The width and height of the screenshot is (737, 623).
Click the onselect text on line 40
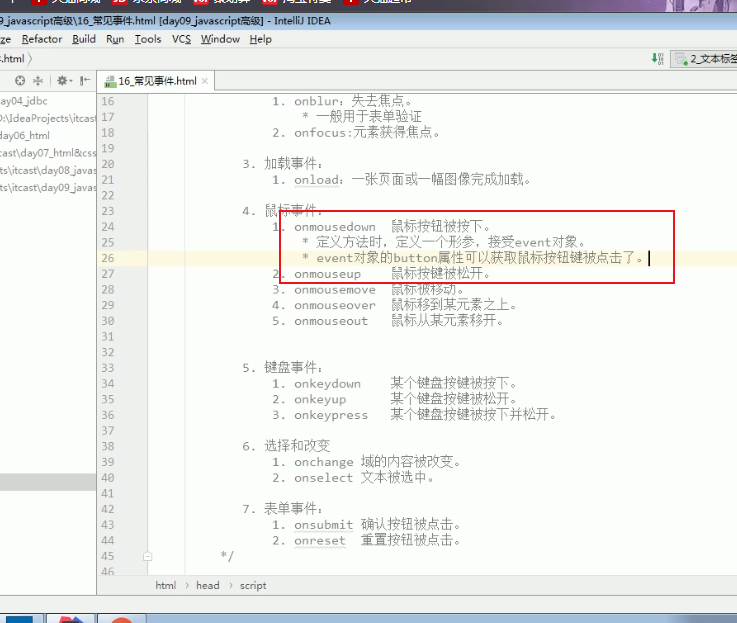(x=324, y=478)
